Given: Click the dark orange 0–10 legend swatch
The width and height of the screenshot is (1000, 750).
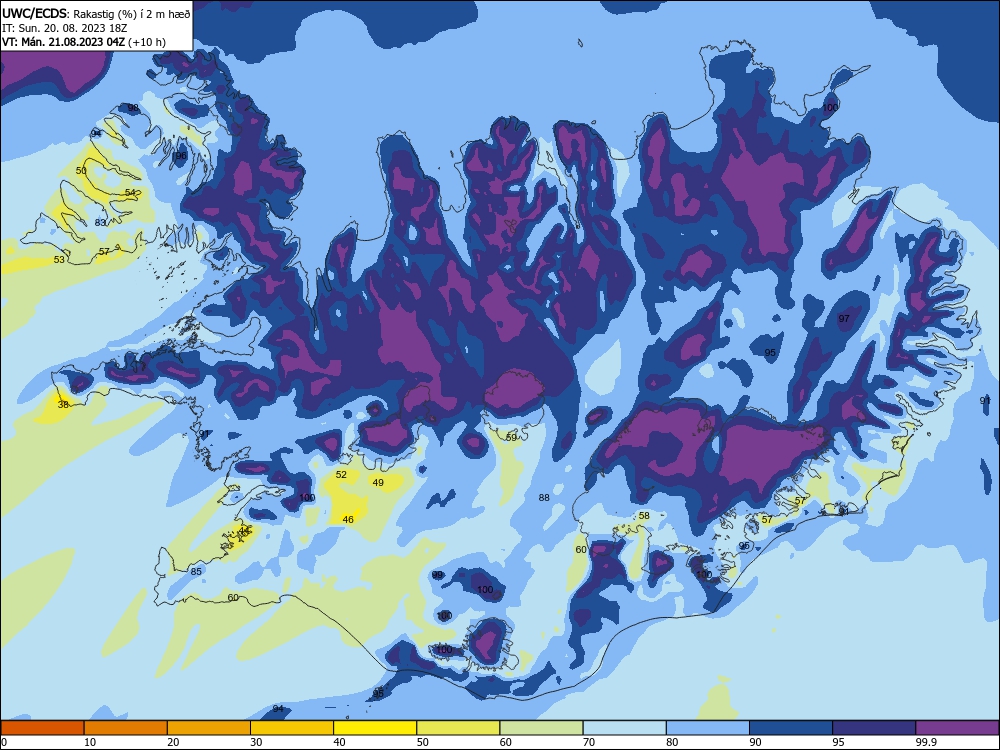Looking at the screenshot, I should 42,728.
